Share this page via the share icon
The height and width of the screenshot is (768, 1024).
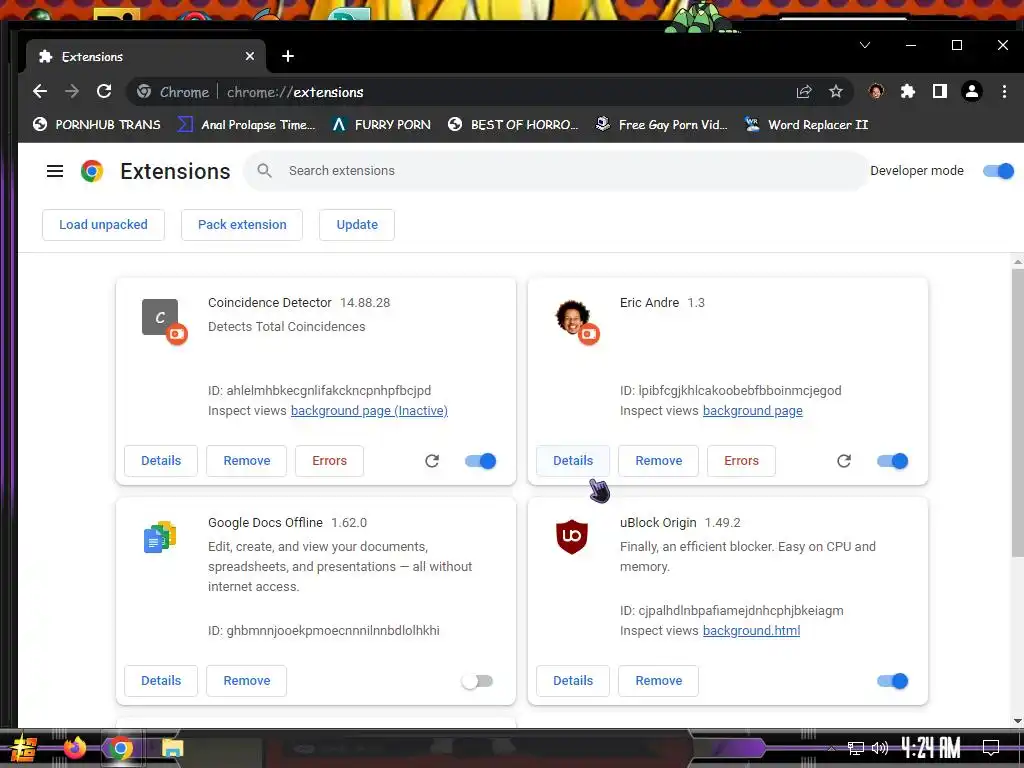[x=804, y=92]
